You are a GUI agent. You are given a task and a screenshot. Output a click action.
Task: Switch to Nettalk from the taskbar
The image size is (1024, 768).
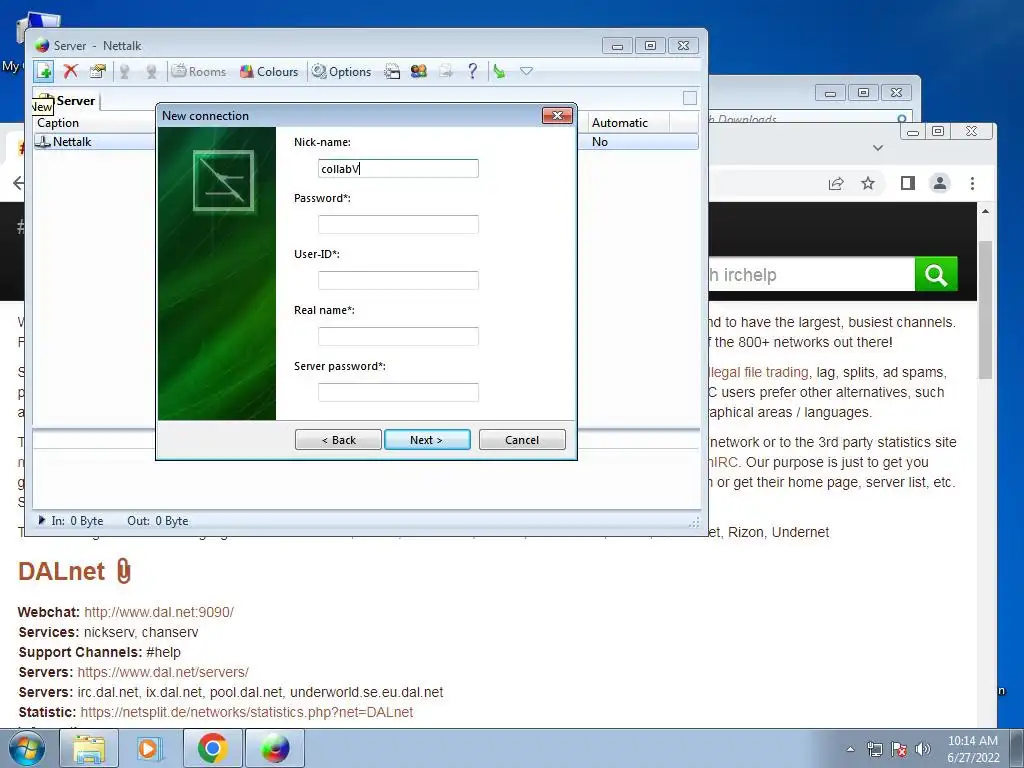(275, 748)
